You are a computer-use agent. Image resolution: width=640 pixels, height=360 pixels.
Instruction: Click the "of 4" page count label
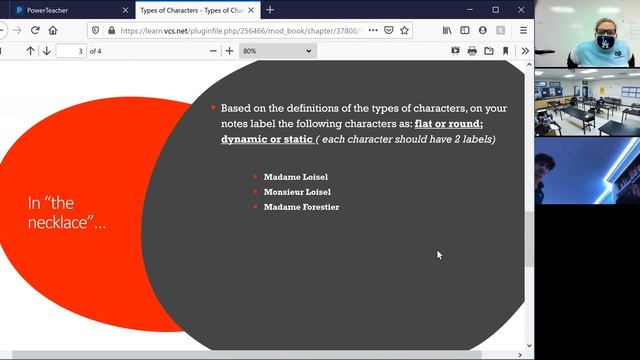click(x=96, y=51)
